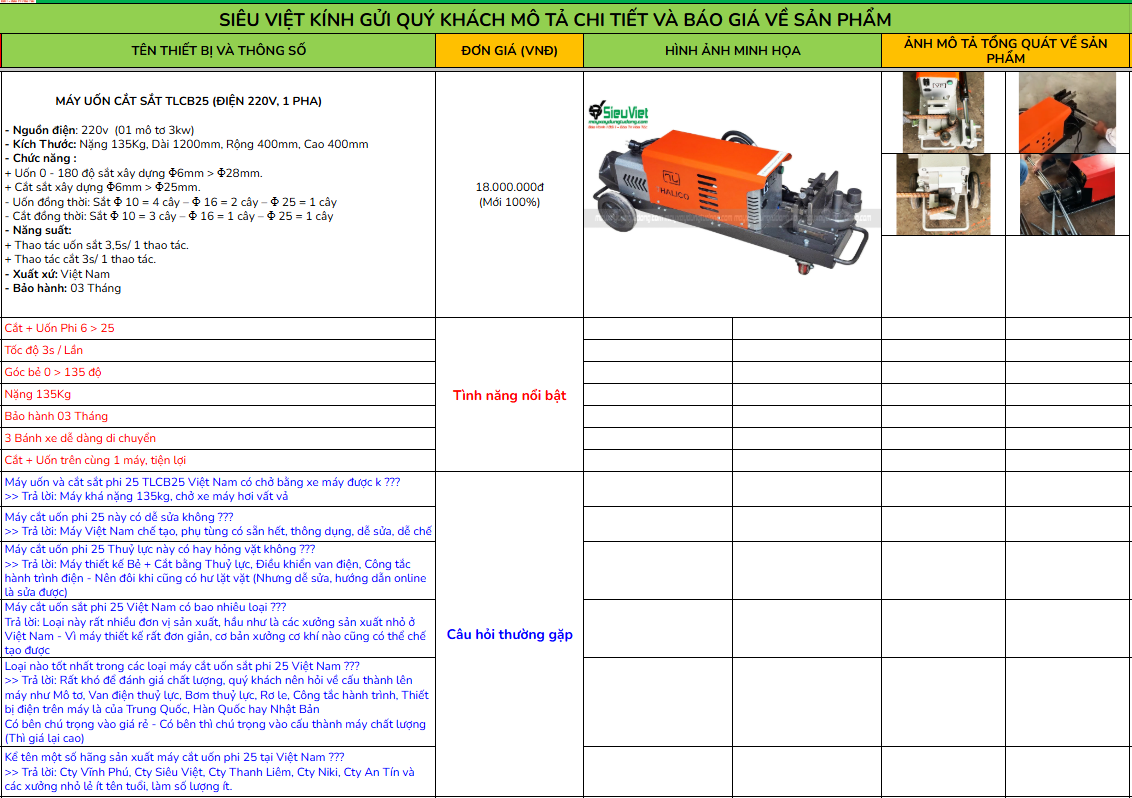Select the 'Câu hỏi thường gặp' cell
Viewport: 1132px width, 798px height.
click(509, 634)
